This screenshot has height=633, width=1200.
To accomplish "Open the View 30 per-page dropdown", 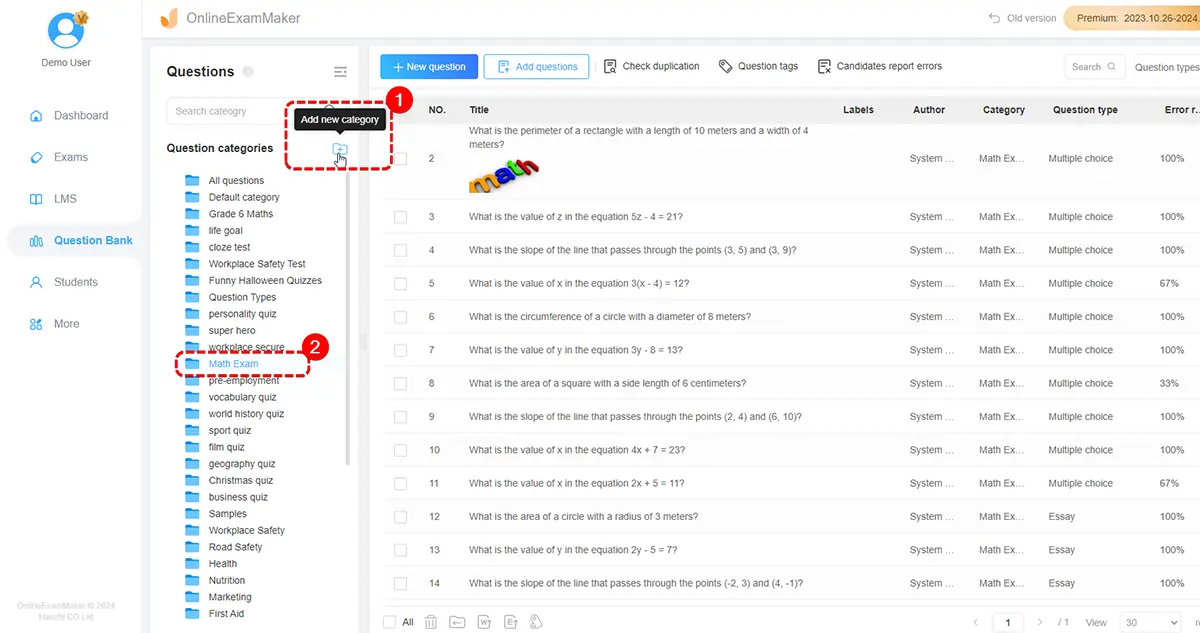I will (x=1149, y=622).
